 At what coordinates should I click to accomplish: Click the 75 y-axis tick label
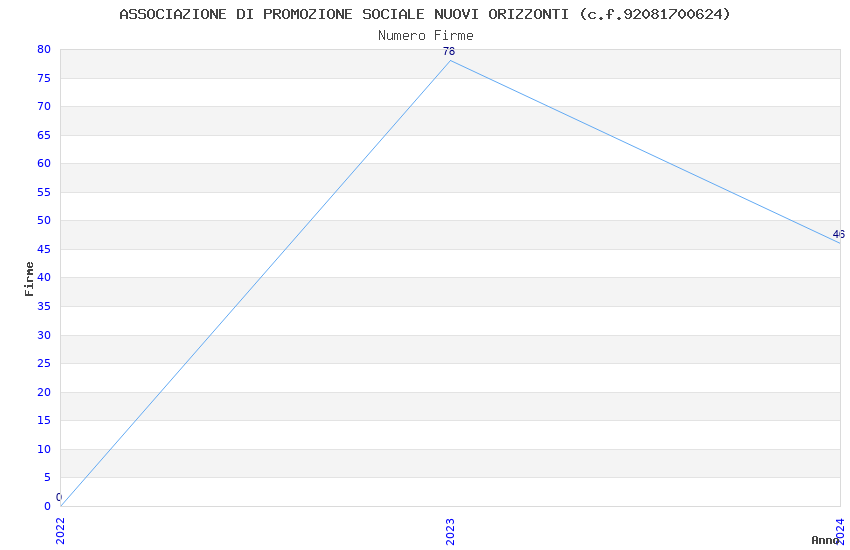(44, 78)
